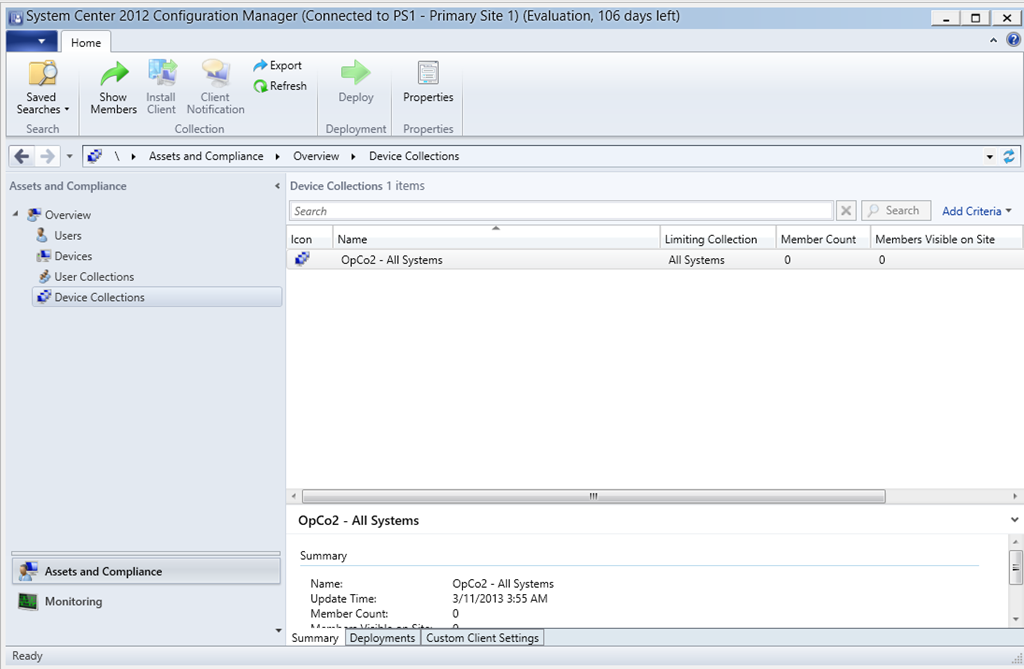
Task: Collapse the Assets and Compliance navigation pane
Action: click(277, 186)
